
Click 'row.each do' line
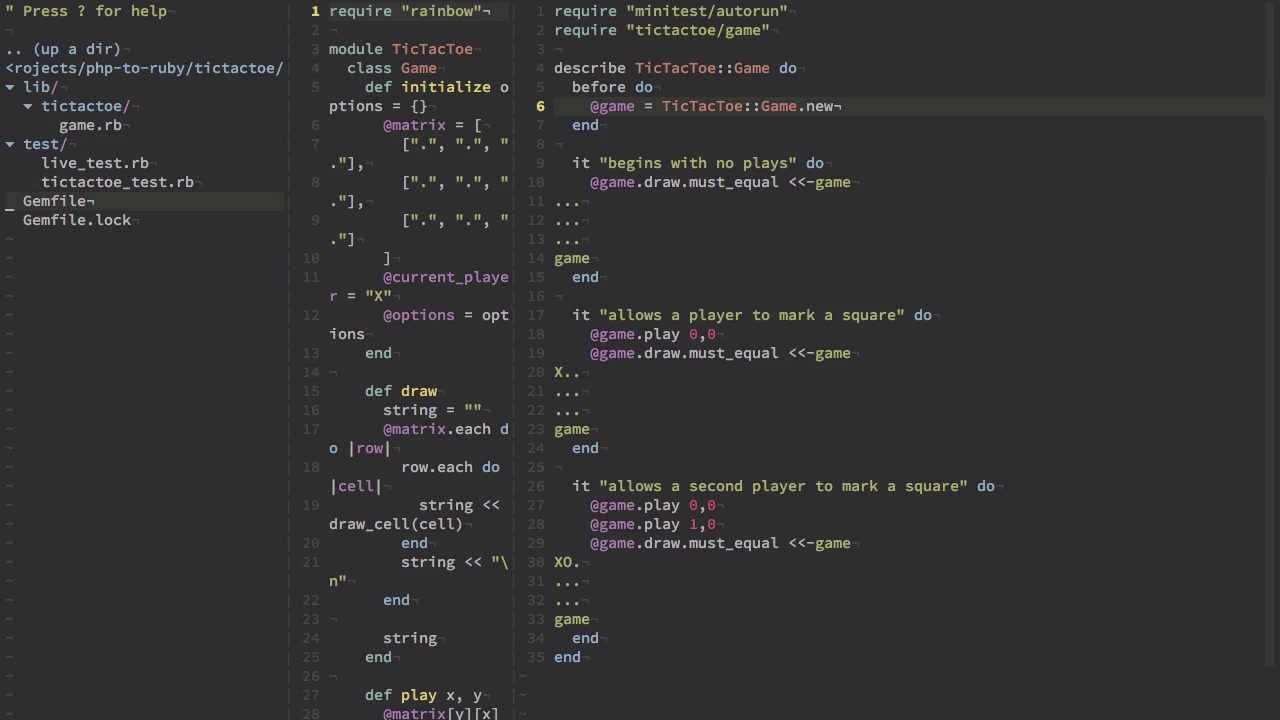coord(450,467)
